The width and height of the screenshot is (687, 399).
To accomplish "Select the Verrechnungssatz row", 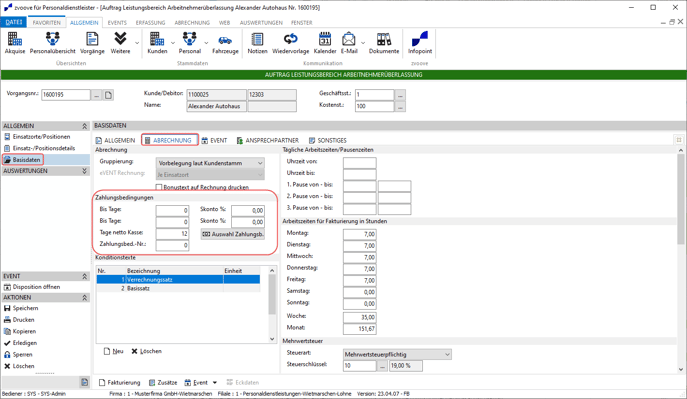I will pyautogui.click(x=178, y=279).
